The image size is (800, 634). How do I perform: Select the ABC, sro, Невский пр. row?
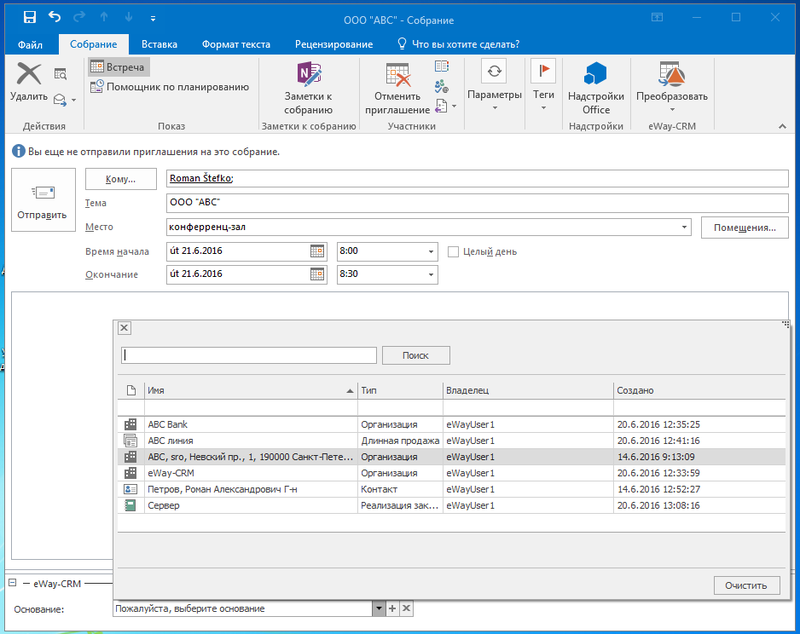(452, 457)
